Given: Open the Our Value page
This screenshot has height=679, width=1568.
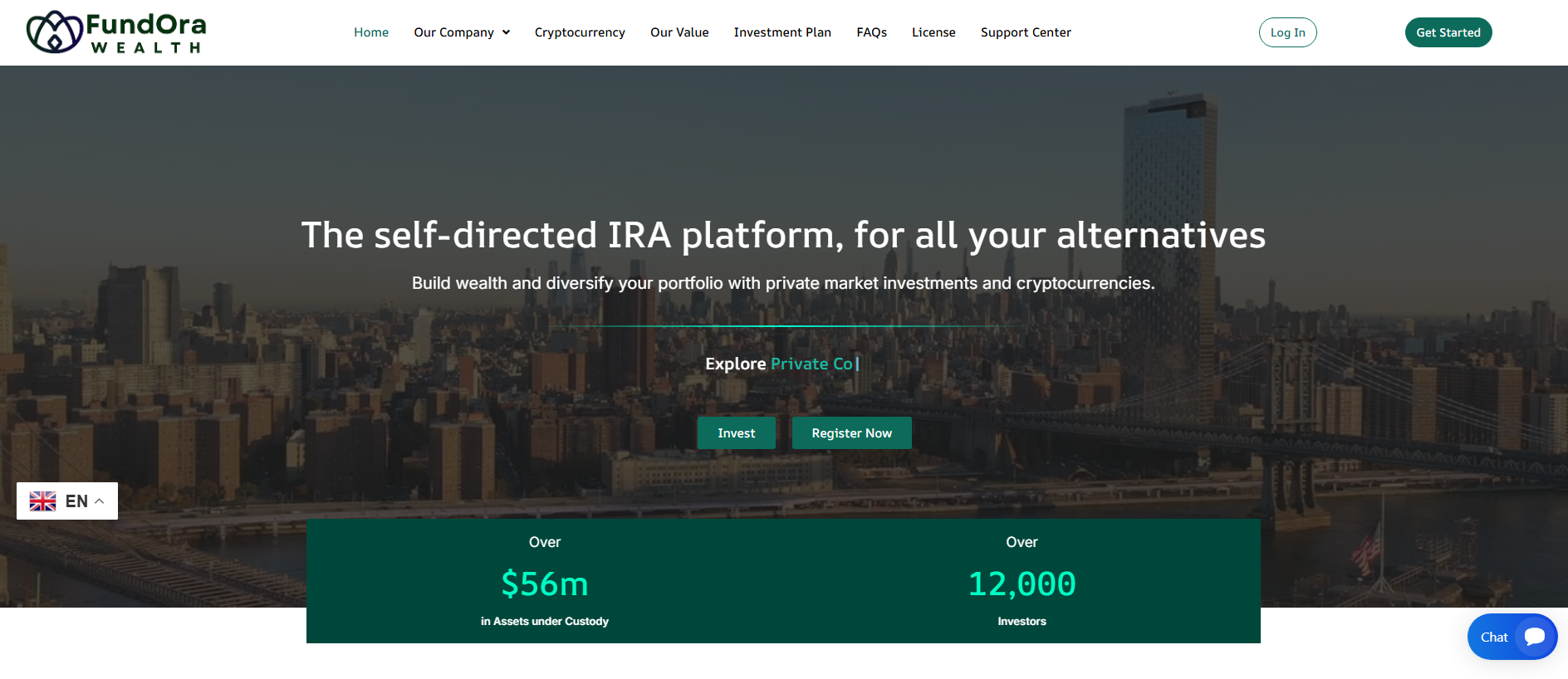Looking at the screenshot, I should point(679,32).
